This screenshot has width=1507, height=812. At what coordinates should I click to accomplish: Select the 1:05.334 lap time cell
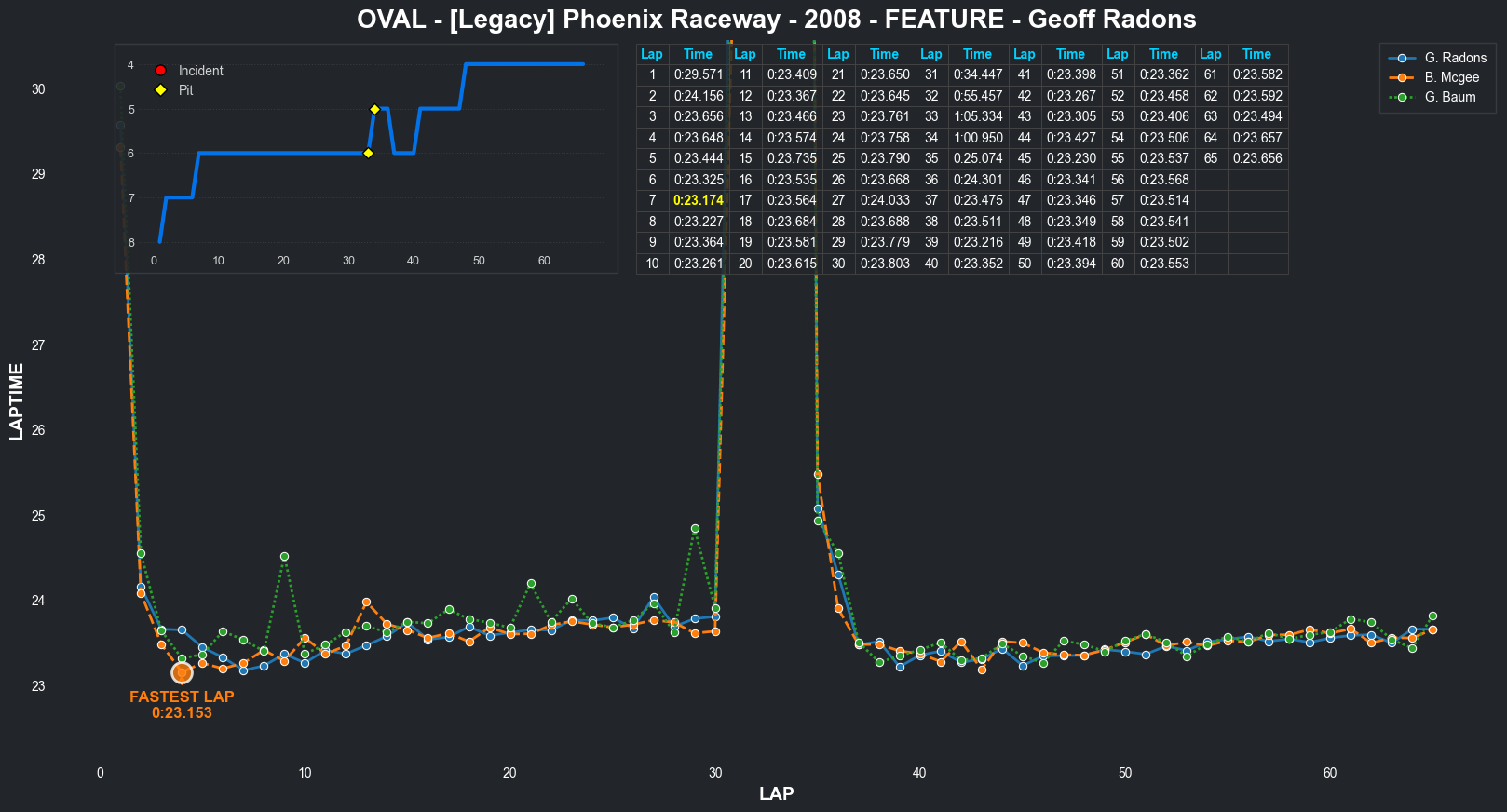(977, 116)
